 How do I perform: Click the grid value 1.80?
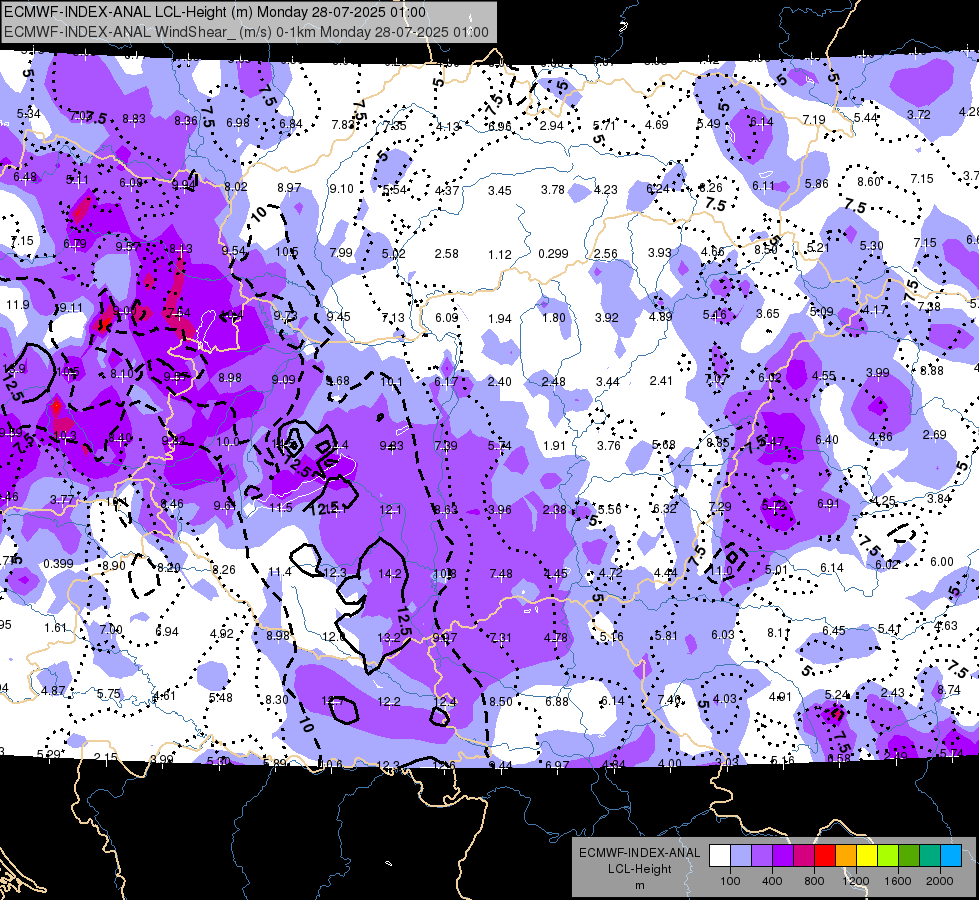pos(554,318)
